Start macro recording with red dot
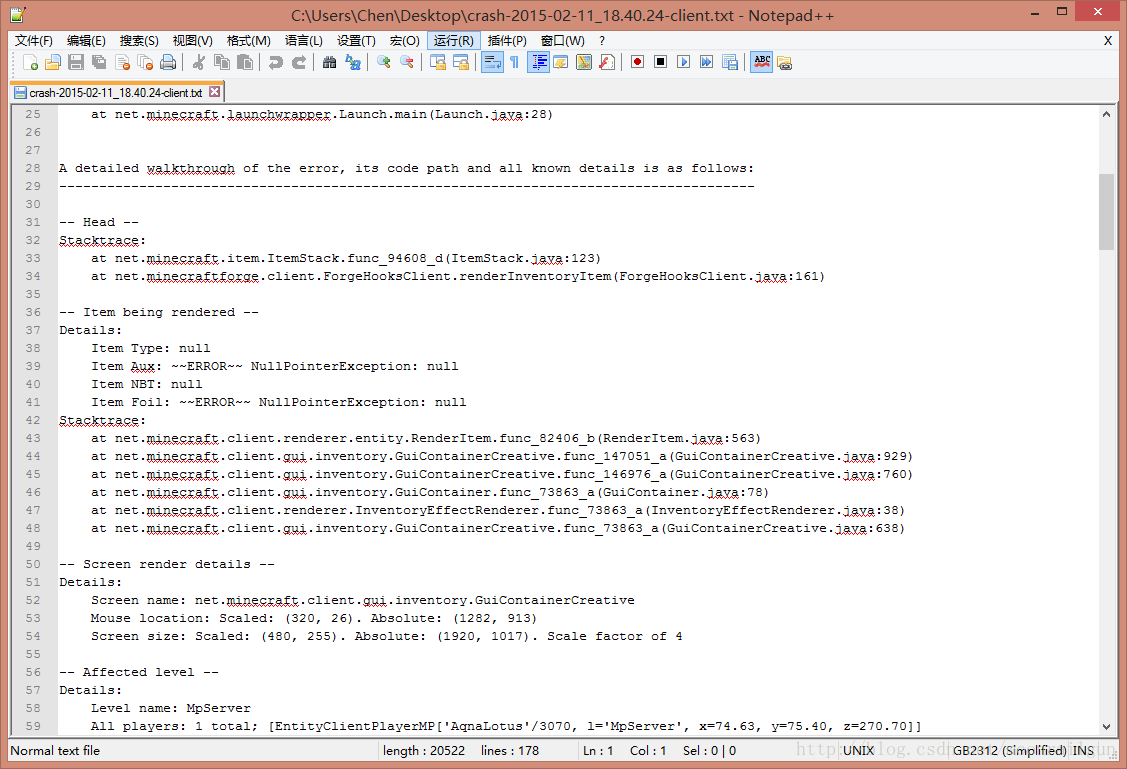The height and width of the screenshot is (769, 1127). pos(637,62)
